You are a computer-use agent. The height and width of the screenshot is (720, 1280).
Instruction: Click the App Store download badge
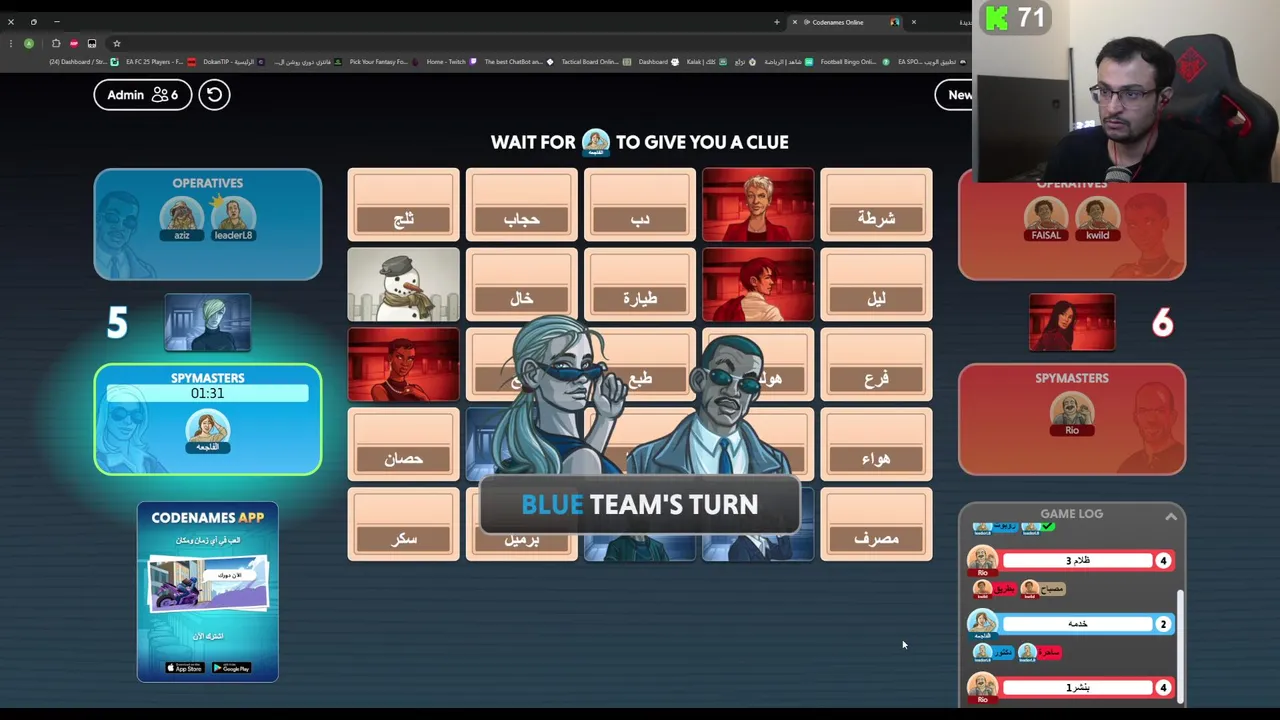(184, 668)
